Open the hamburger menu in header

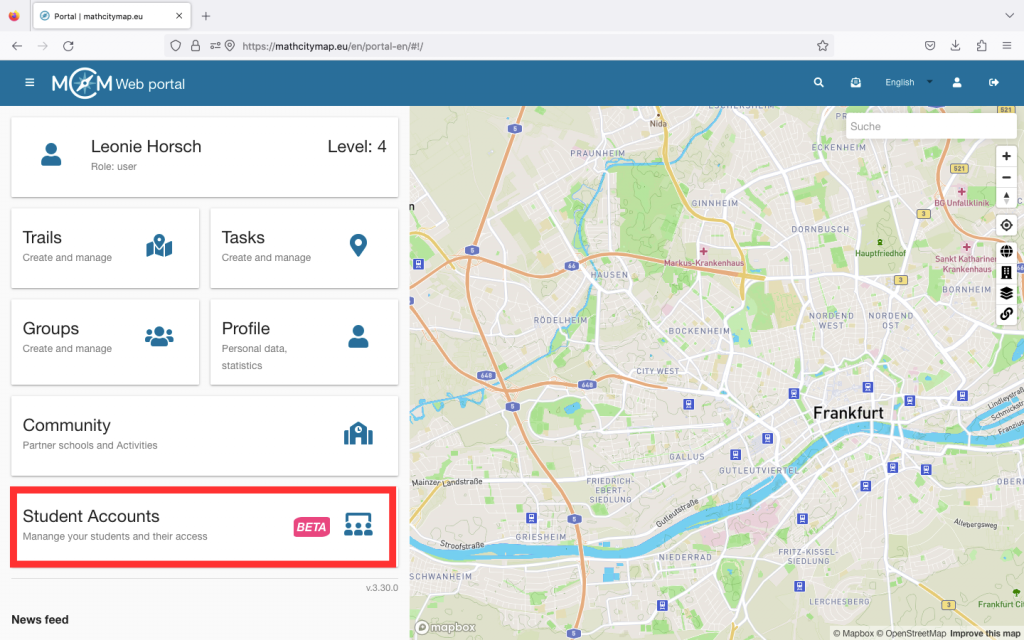[29, 83]
